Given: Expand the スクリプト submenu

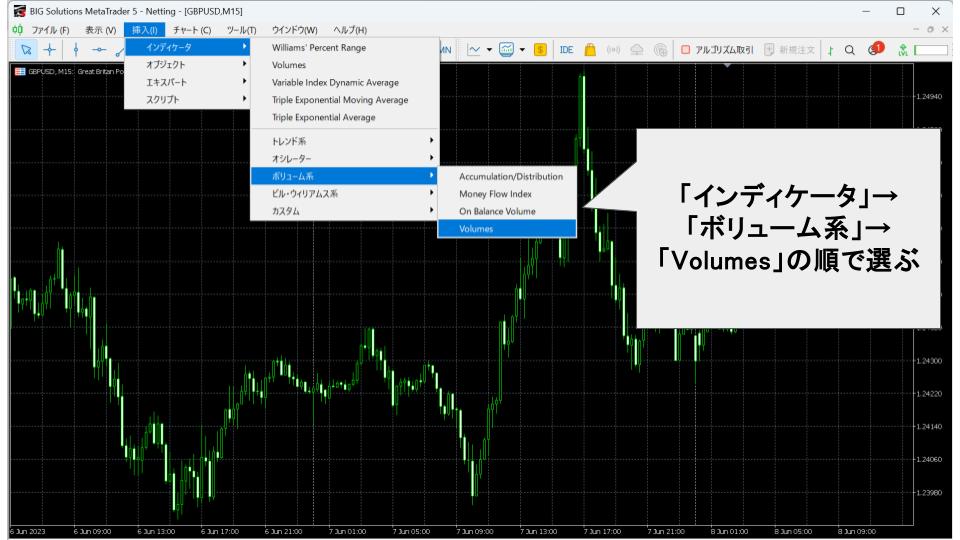Looking at the screenshot, I should [x=187, y=99].
